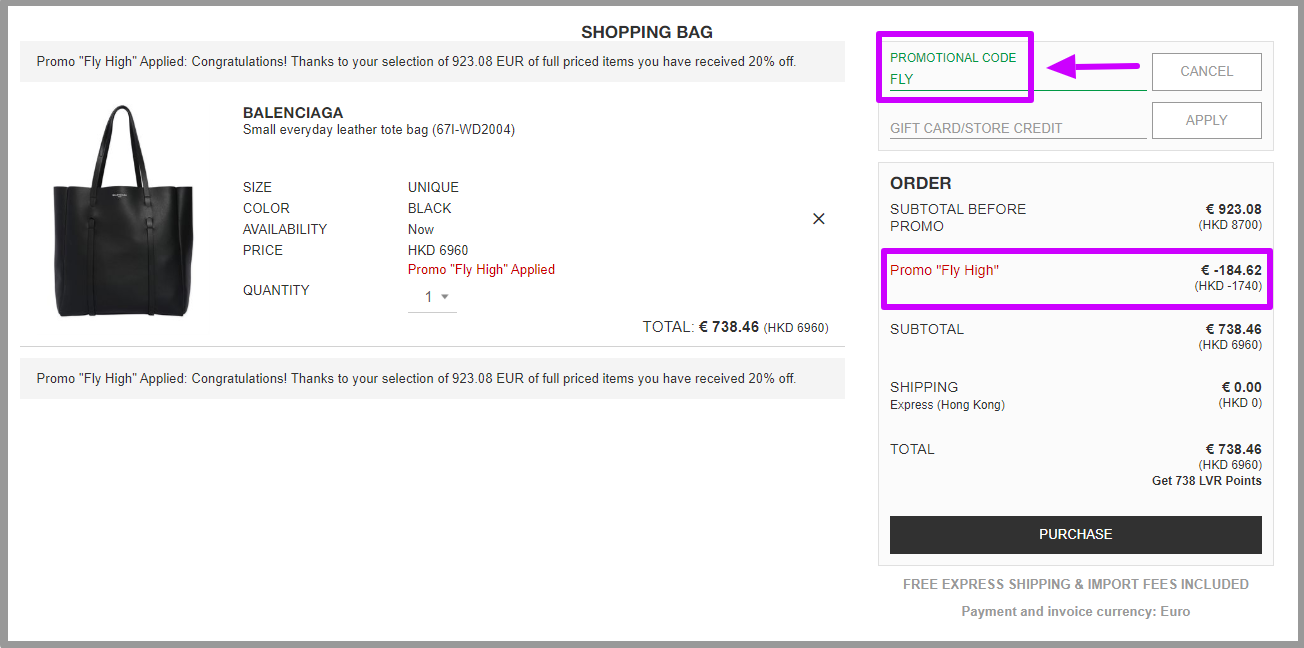
Task: Click the red Promo "Fly High" Applied text under price
Action: [x=481, y=270]
